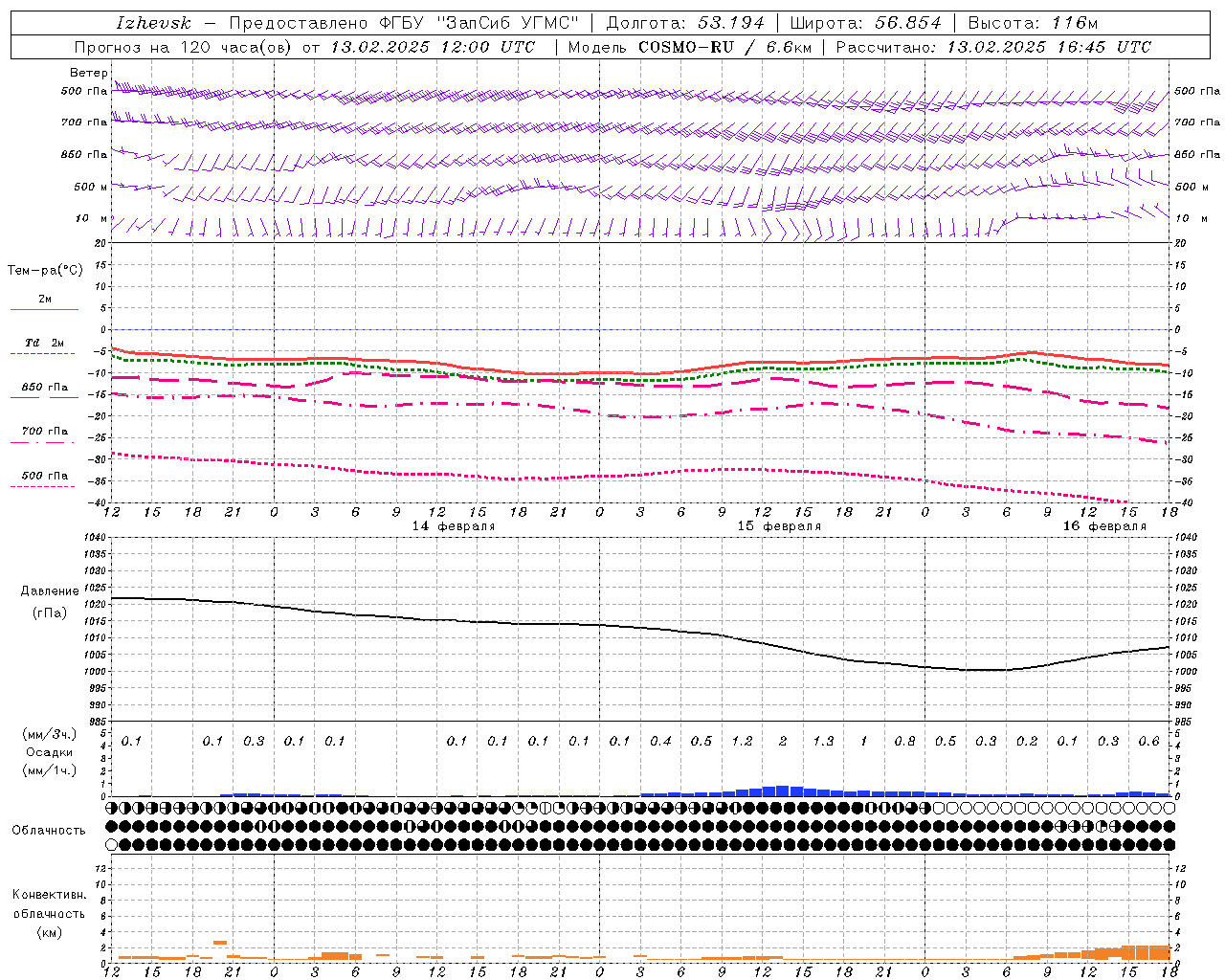Click the forecast start "13.02.2025 12:00 UTC"
1225x980 pixels.
click(x=433, y=47)
